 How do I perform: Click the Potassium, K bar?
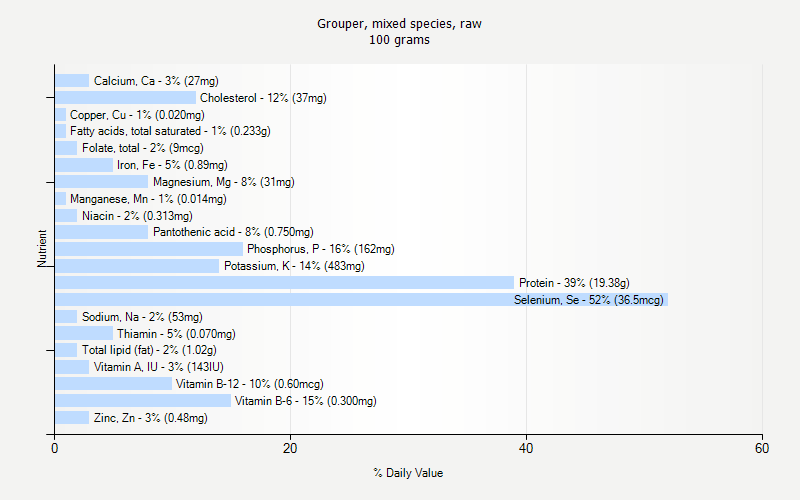[x=136, y=266]
